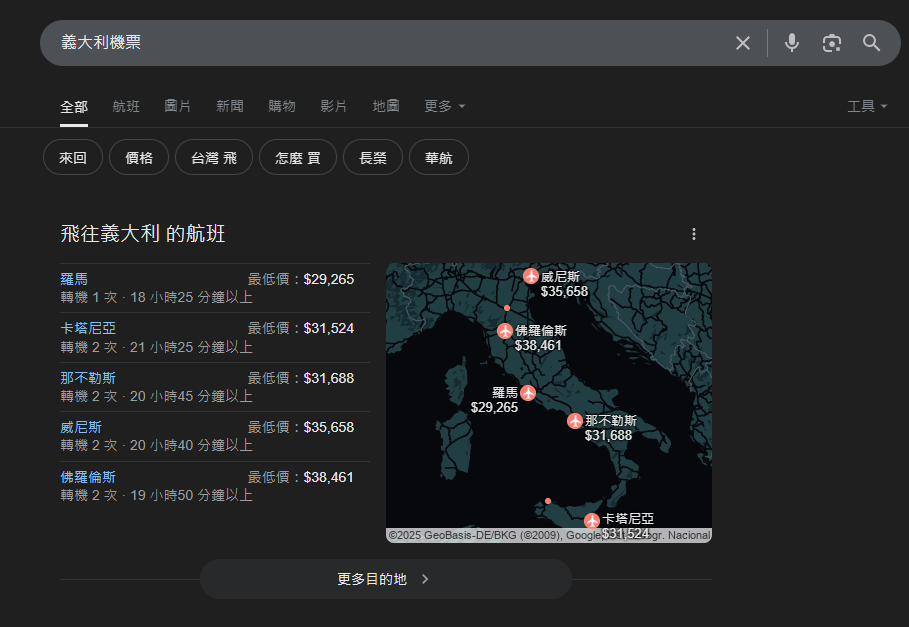Viewport: 909px width, 627px height.
Task: Open the 佛羅倫斯 flight destination link
Action: 88,477
